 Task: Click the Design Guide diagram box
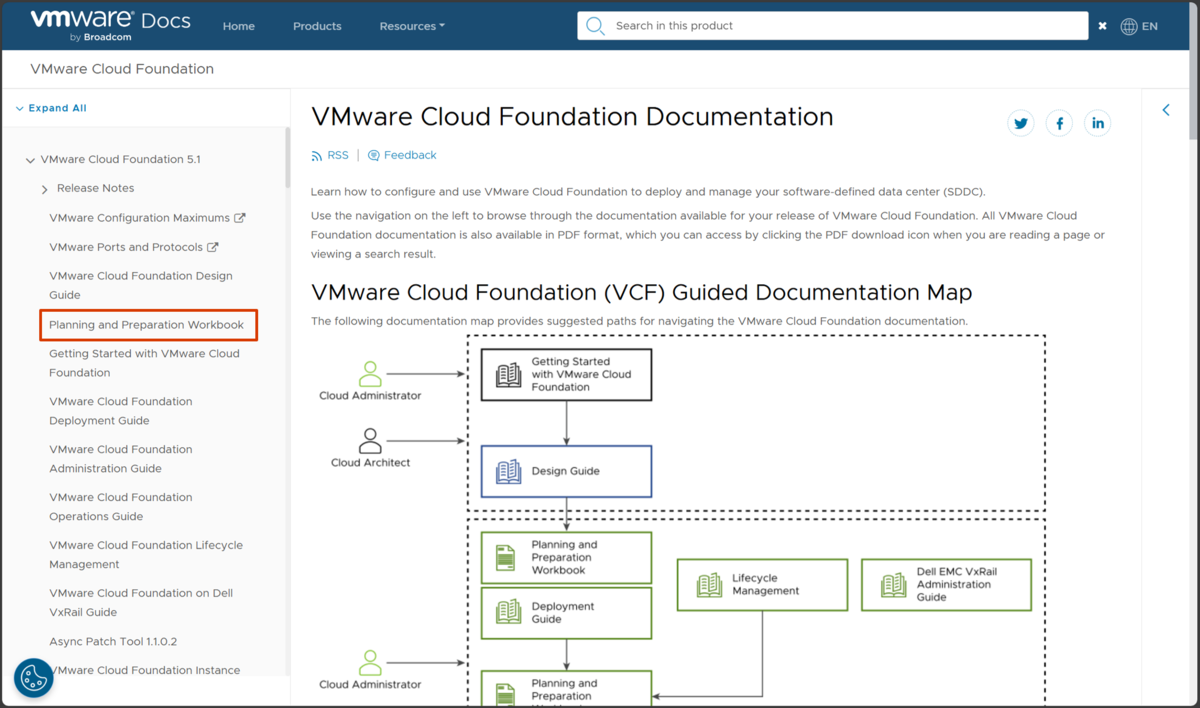566,471
